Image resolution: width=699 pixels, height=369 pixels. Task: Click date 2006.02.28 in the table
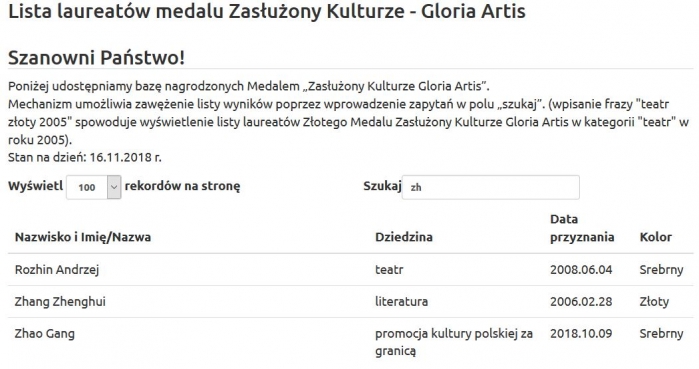coord(581,302)
